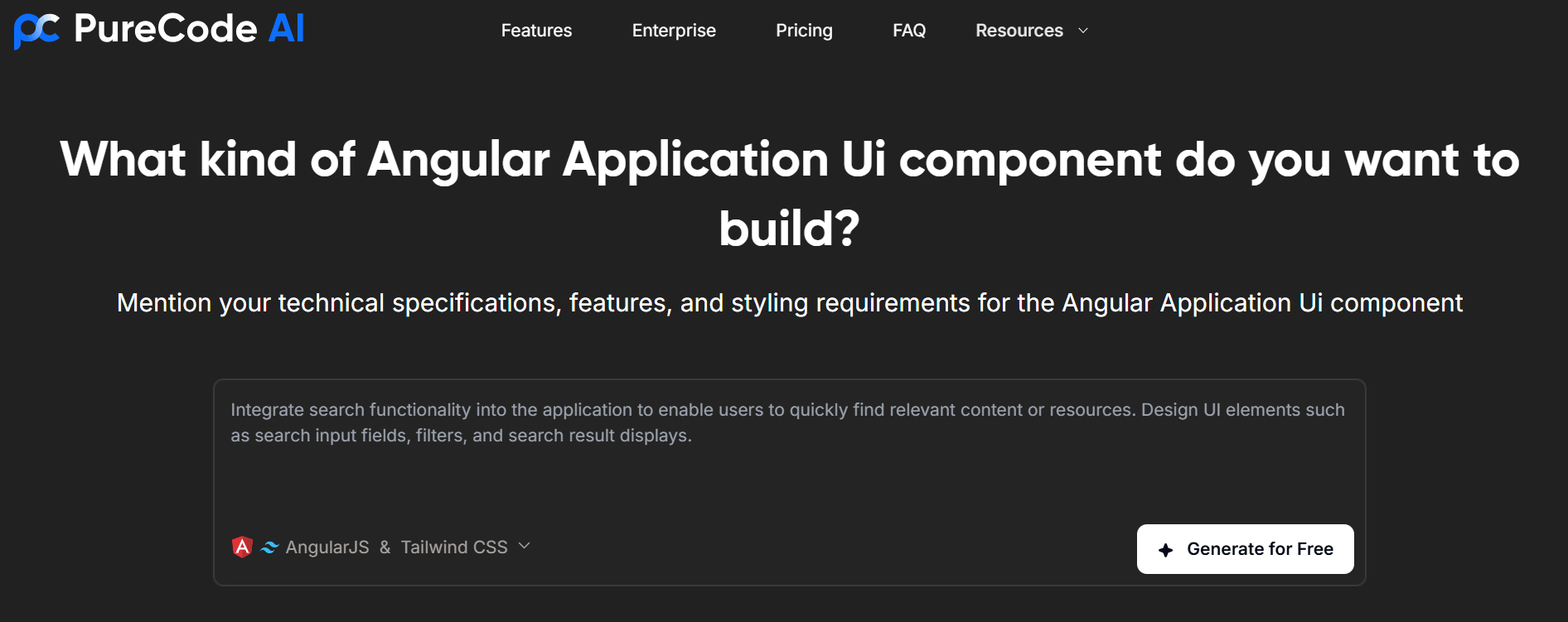The height and width of the screenshot is (622, 1568).
Task: Click the Angular shield icon
Action: click(x=242, y=547)
